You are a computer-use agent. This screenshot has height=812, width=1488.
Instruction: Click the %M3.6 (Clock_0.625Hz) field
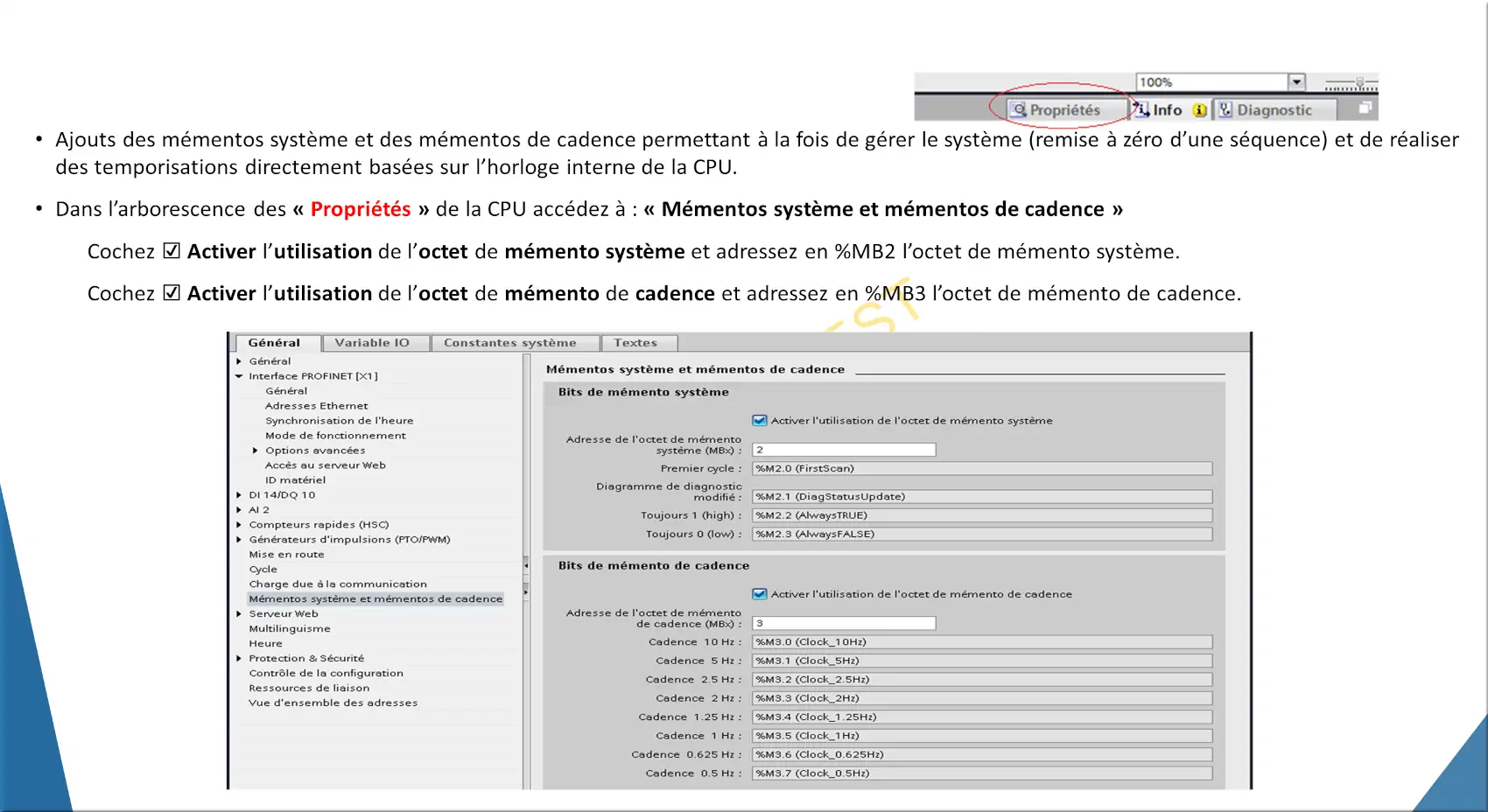(x=982, y=755)
